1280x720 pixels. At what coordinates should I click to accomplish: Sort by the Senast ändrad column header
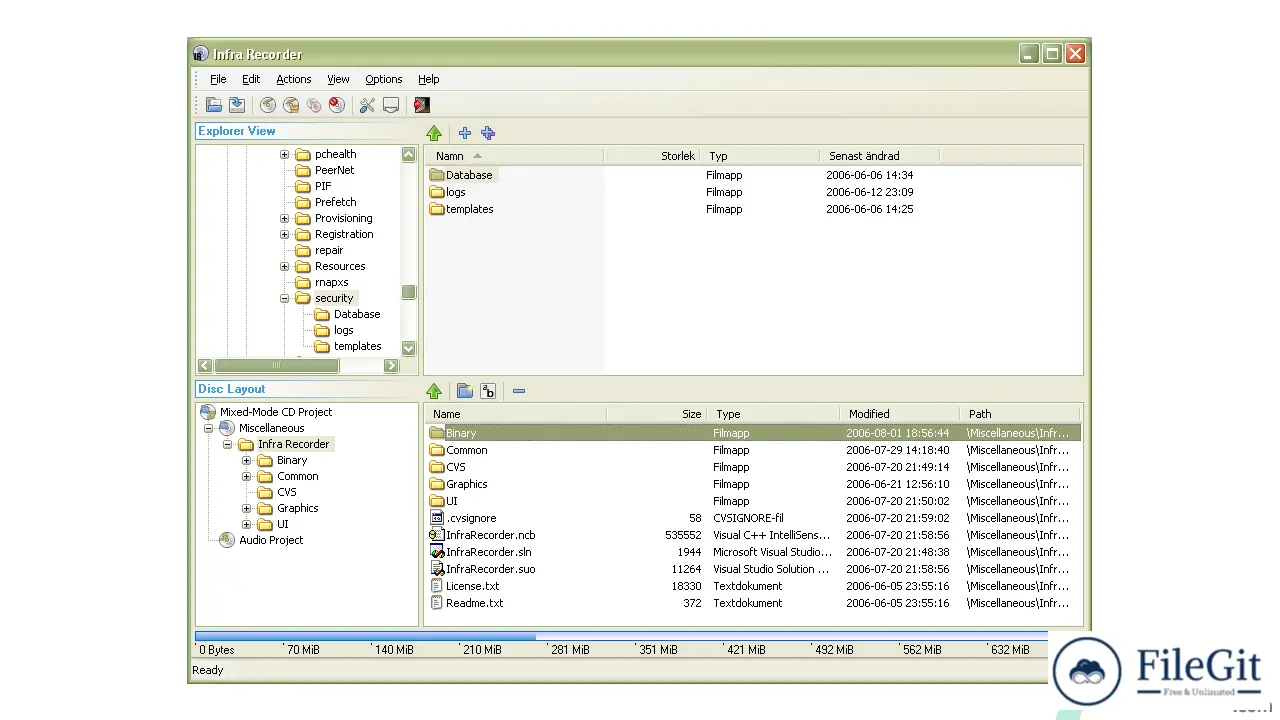click(879, 156)
